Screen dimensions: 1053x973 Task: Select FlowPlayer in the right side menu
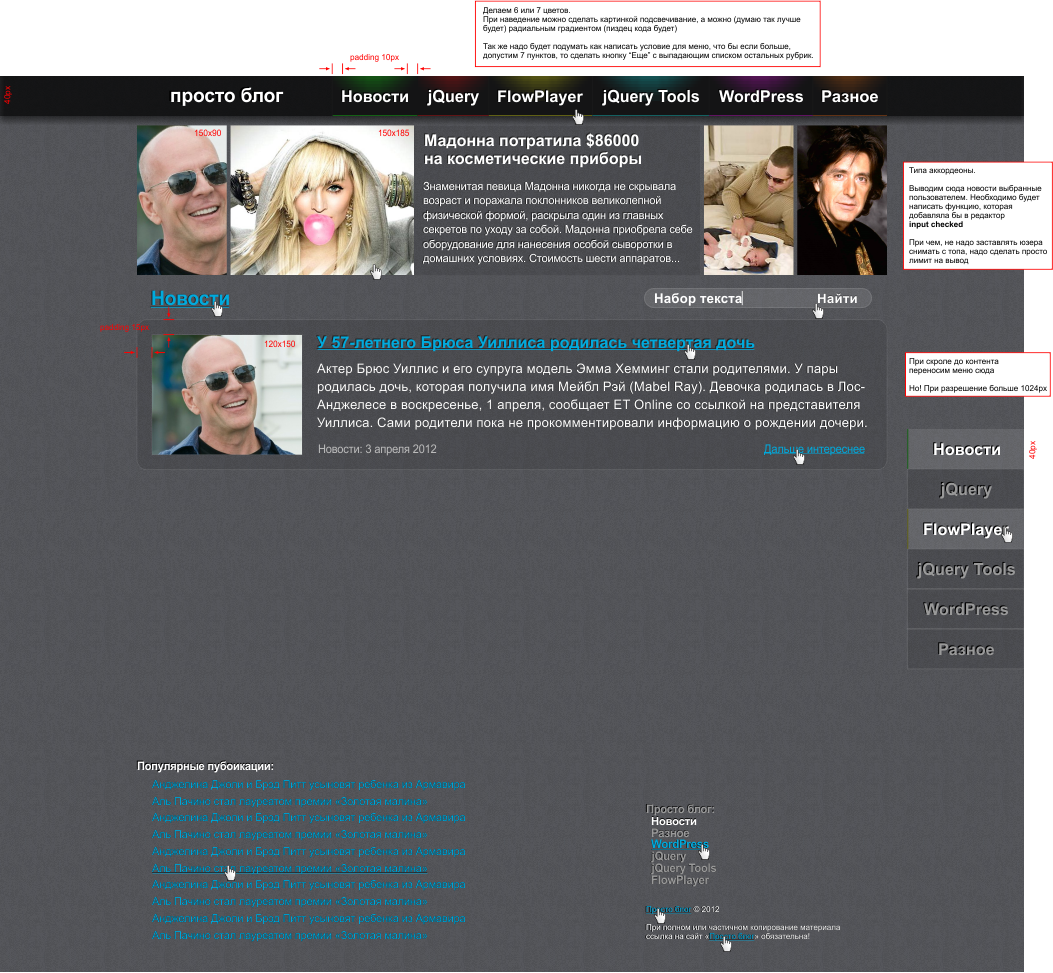(965, 529)
